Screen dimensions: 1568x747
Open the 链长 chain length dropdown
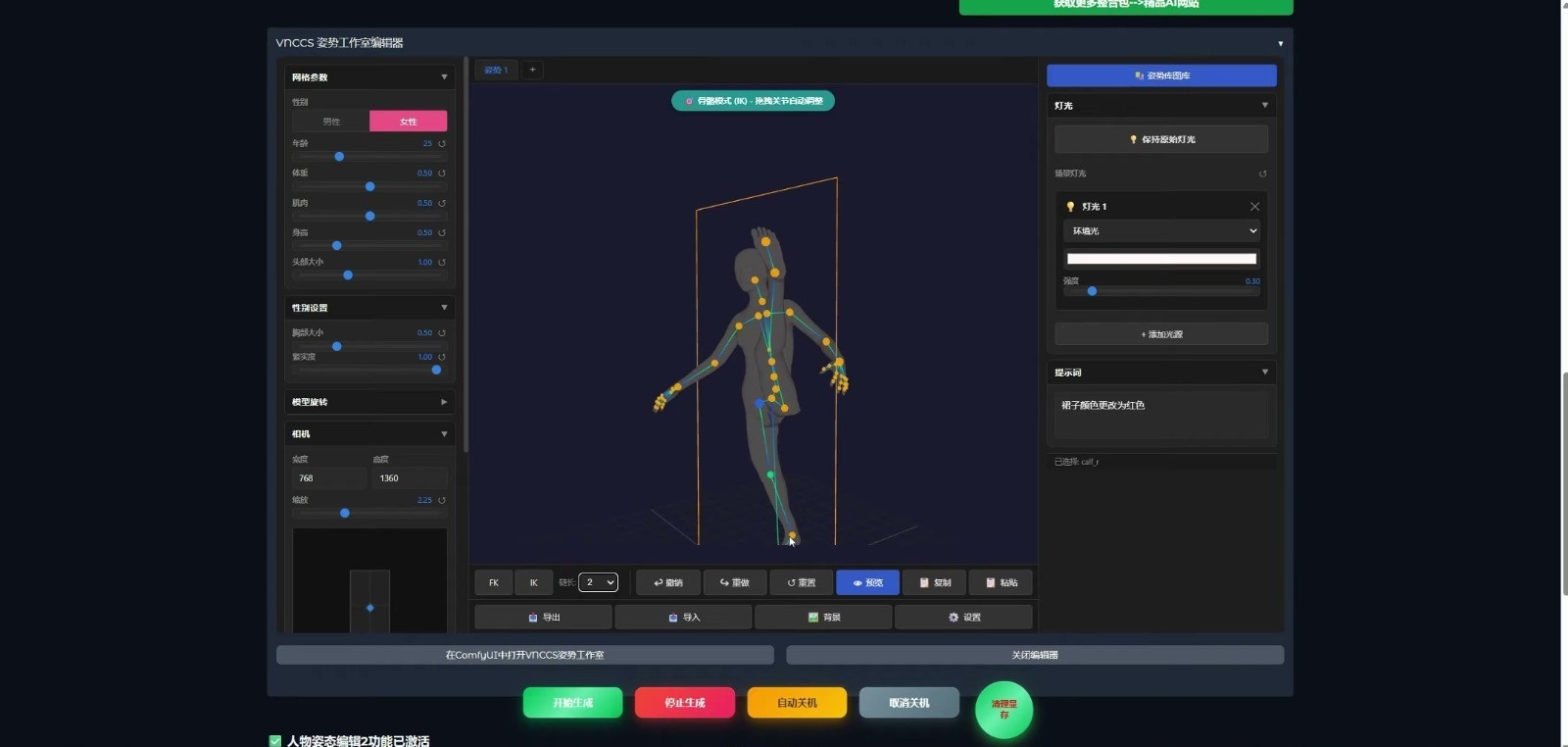tap(598, 582)
